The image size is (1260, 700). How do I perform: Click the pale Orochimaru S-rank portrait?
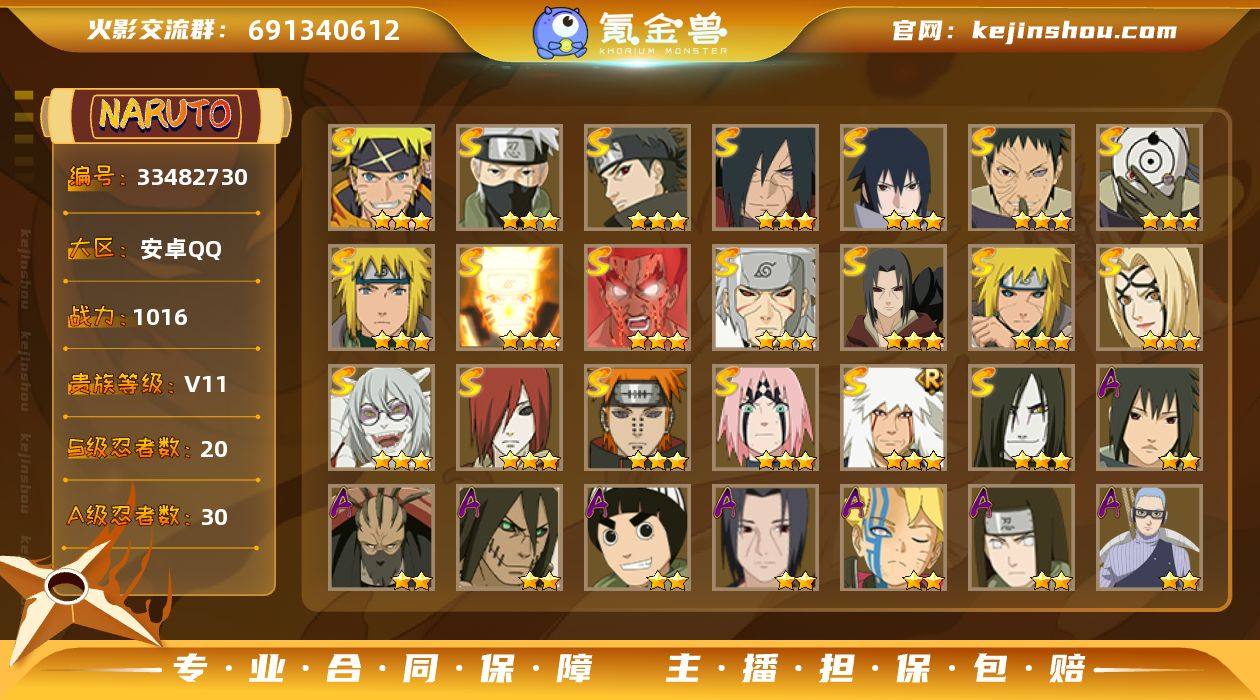(x=1022, y=418)
